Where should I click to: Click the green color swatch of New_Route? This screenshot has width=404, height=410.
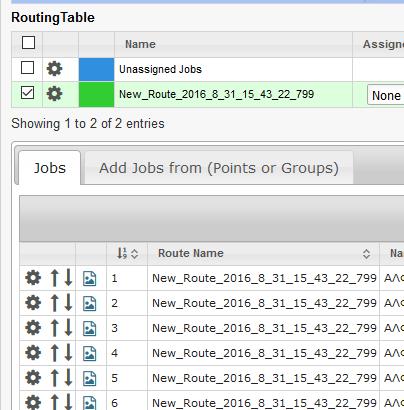coord(96,94)
